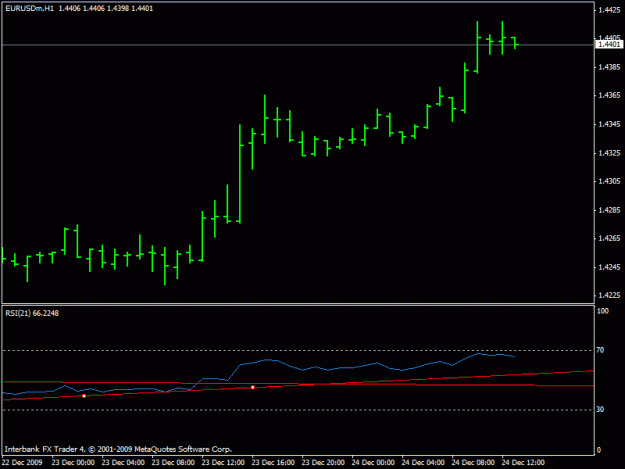
Task: Click the 1.4265 price scale label
Action: click(x=609, y=238)
